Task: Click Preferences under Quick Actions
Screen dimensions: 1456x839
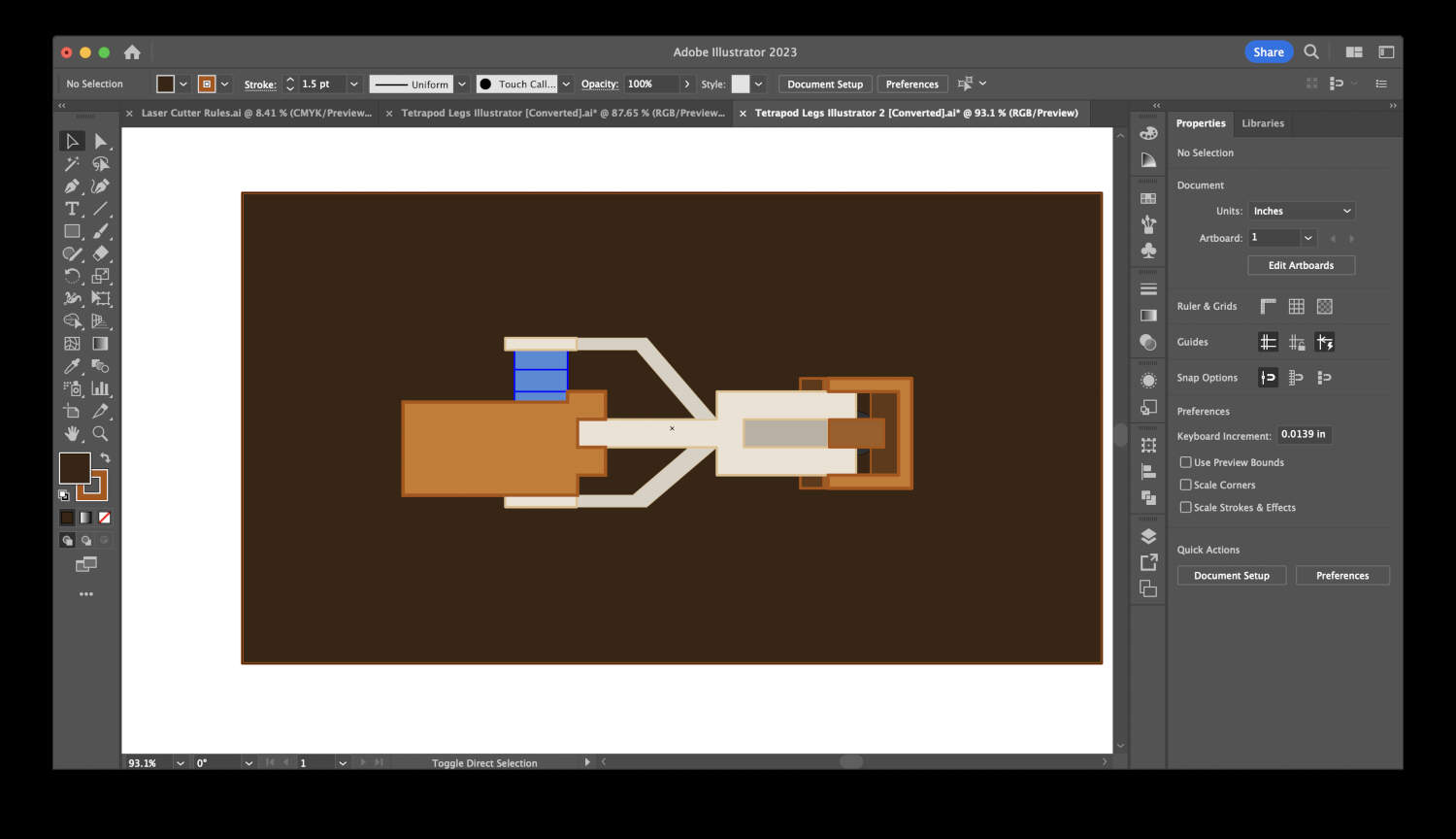Action: [1342, 576]
